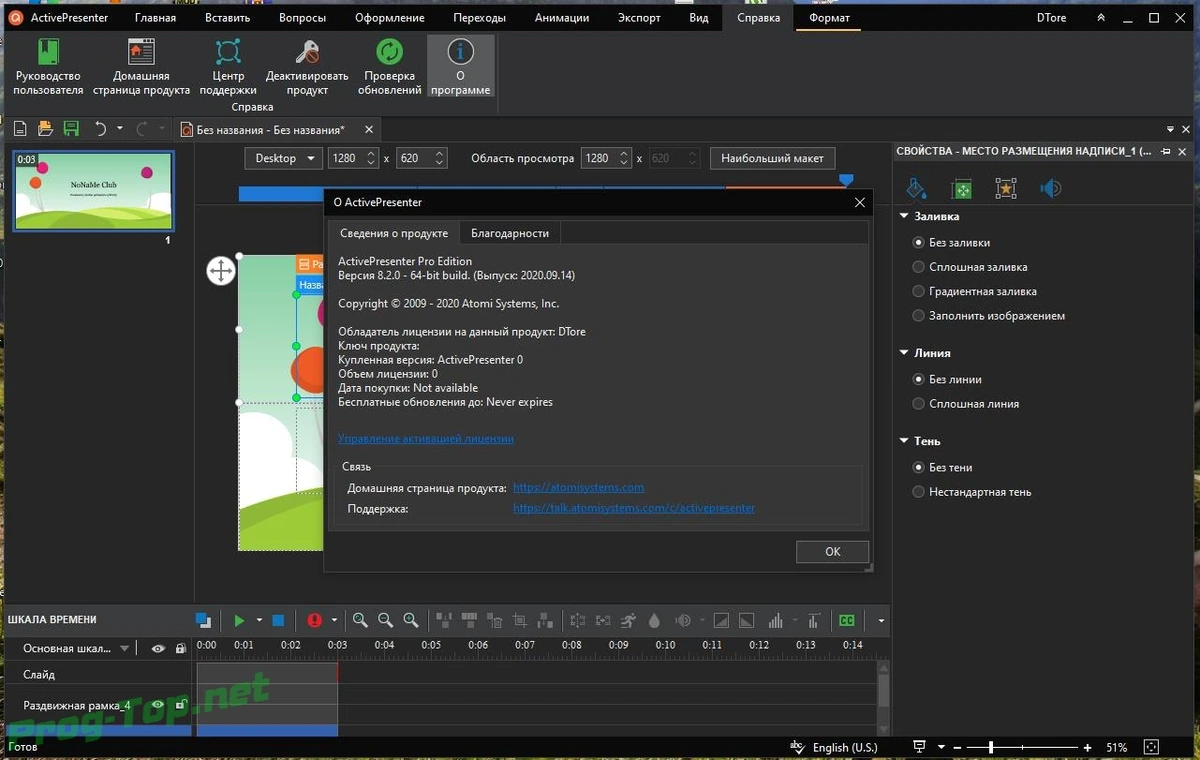
Task: Create a new project file icon
Action: click(x=20, y=129)
